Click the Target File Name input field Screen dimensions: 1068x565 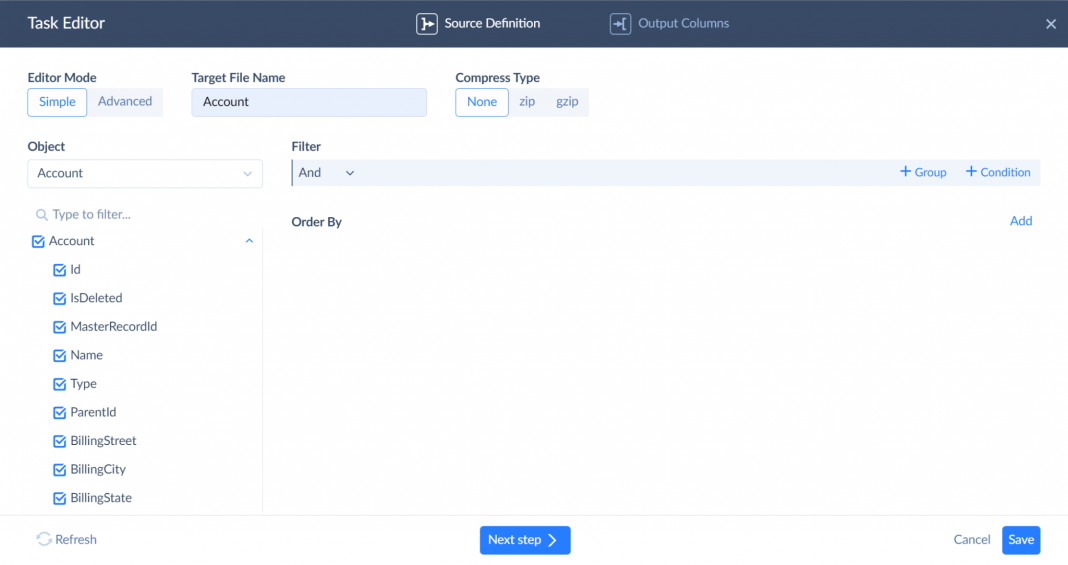click(309, 102)
